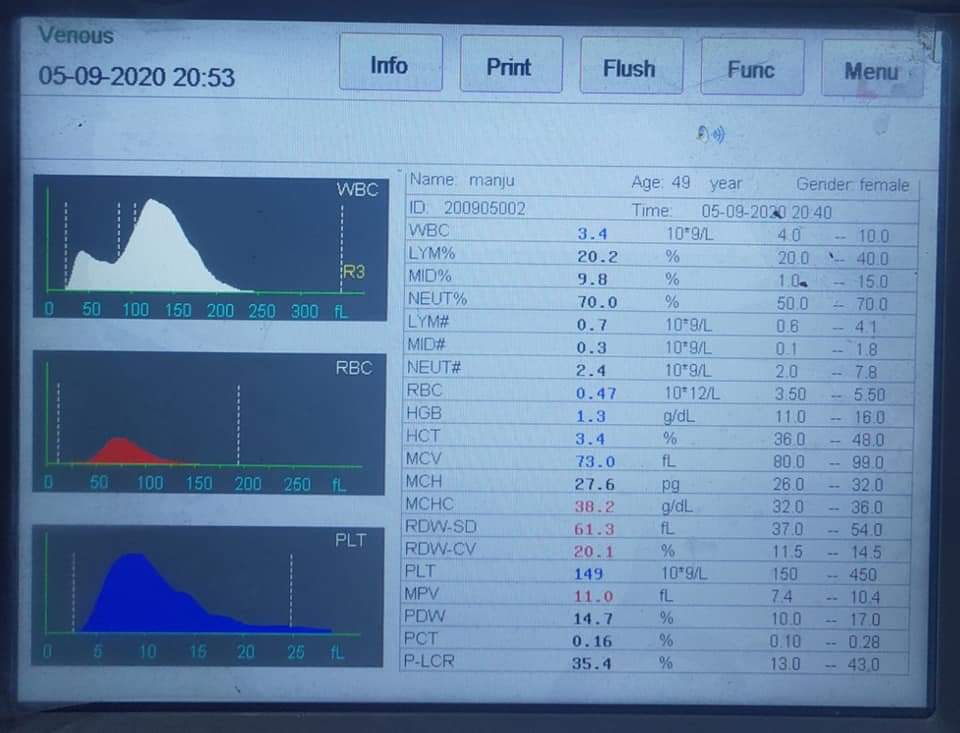The width and height of the screenshot is (960, 733).
Task: Select the LYM% value 20.2
Action: (597, 257)
